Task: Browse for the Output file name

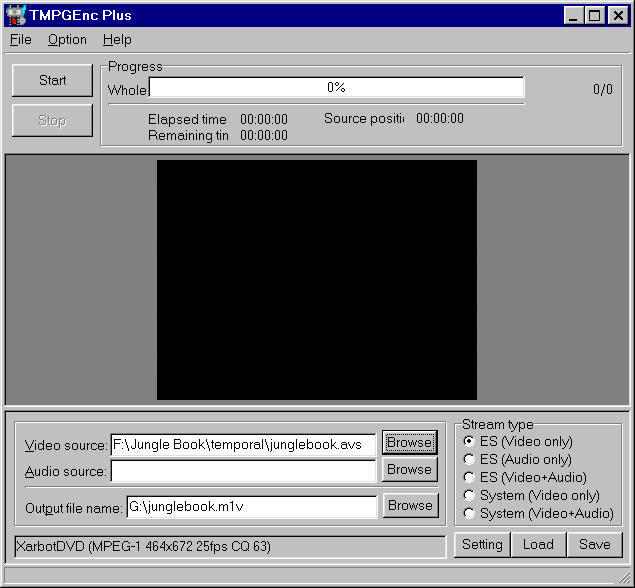Action: click(411, 505)
